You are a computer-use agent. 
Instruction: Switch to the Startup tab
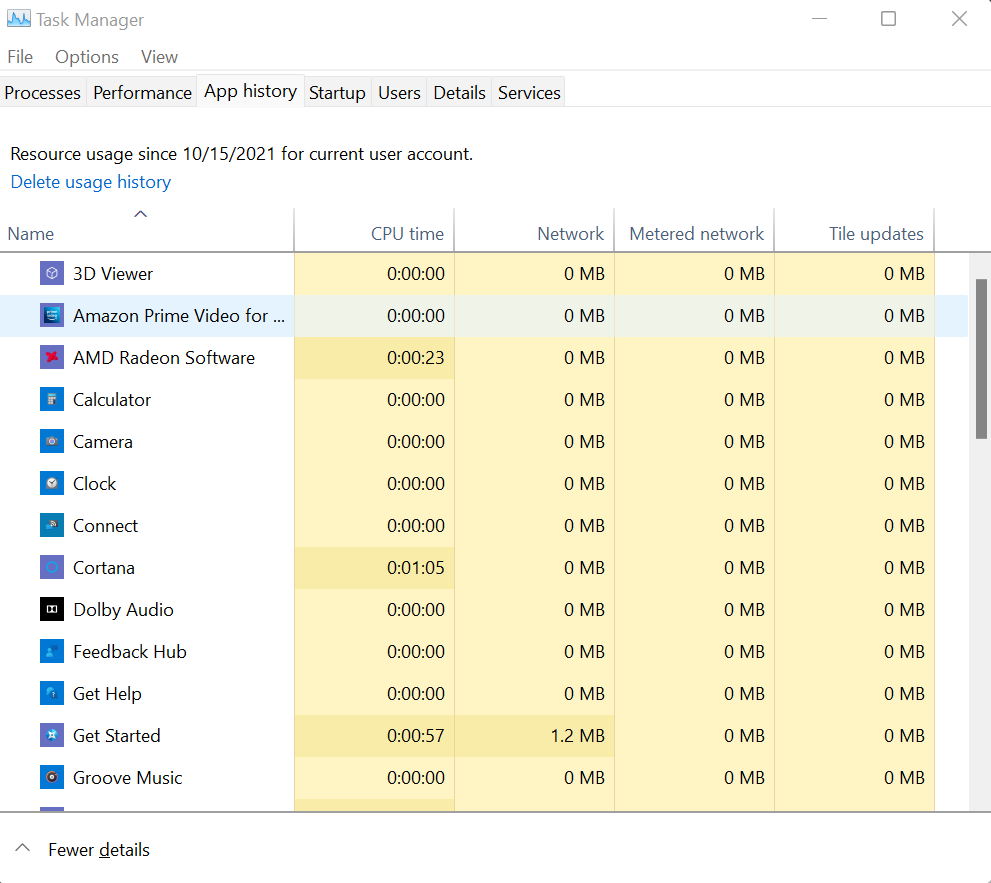point(337,93)
